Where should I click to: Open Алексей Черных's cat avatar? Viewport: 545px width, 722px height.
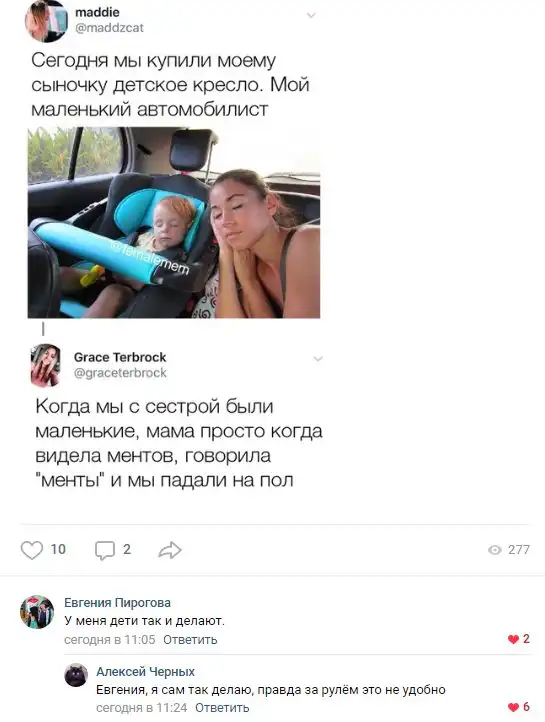[76, 675]
